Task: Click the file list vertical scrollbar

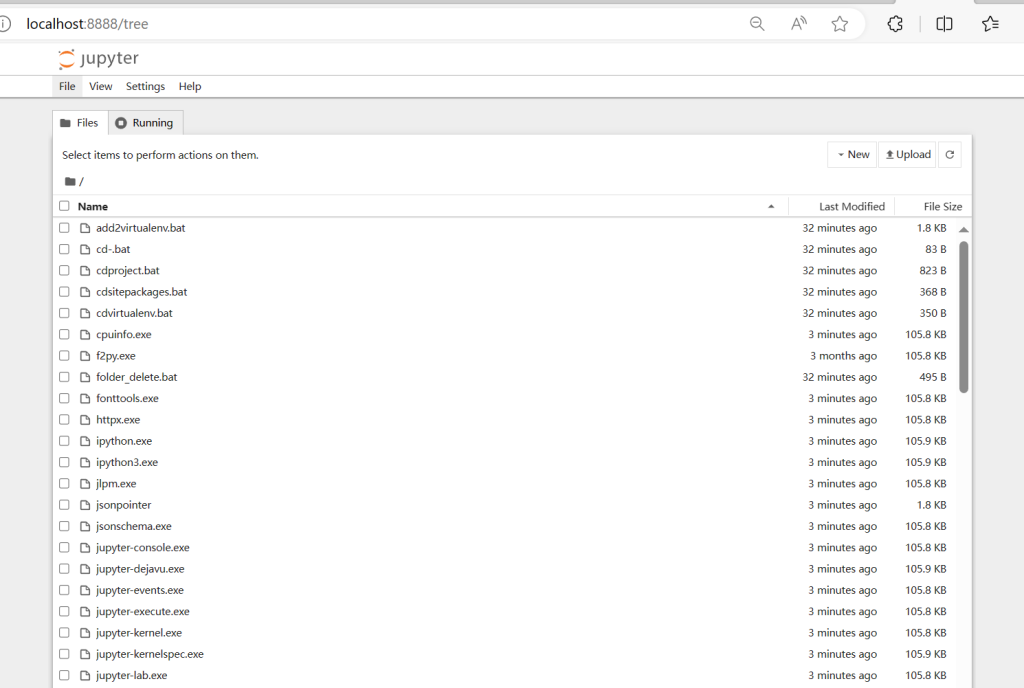Action: tap(963, 315)
